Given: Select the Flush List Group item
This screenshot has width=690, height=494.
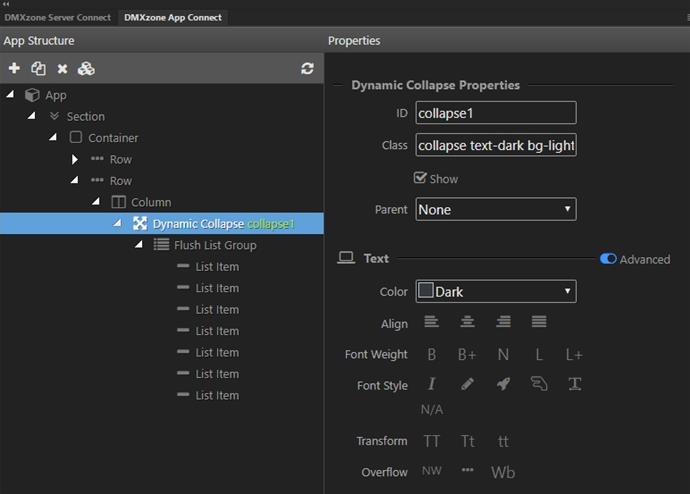Looking at the screenshot, I should 215,245.
